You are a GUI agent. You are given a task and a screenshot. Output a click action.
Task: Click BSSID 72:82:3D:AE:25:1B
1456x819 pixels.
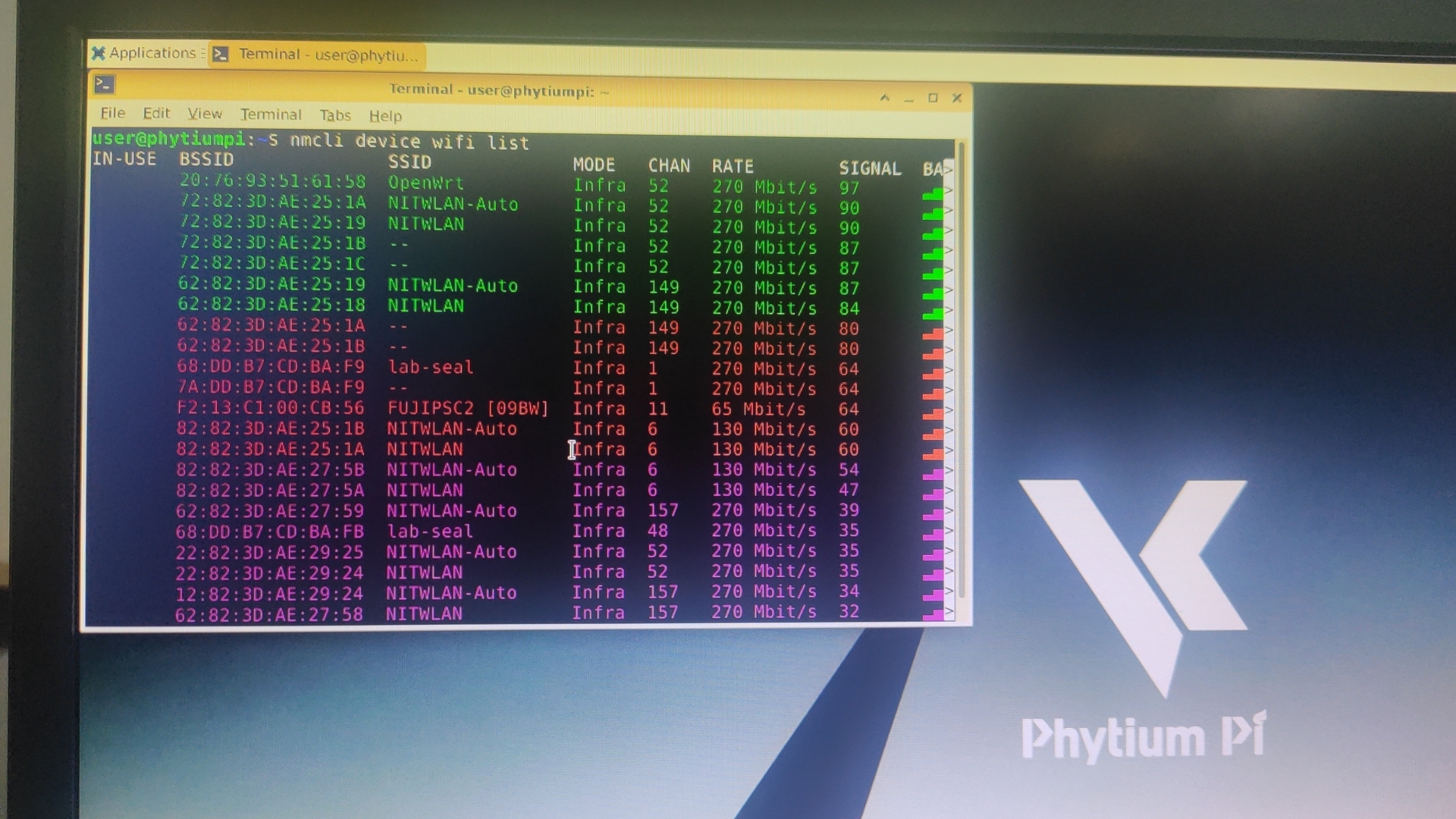273,243
